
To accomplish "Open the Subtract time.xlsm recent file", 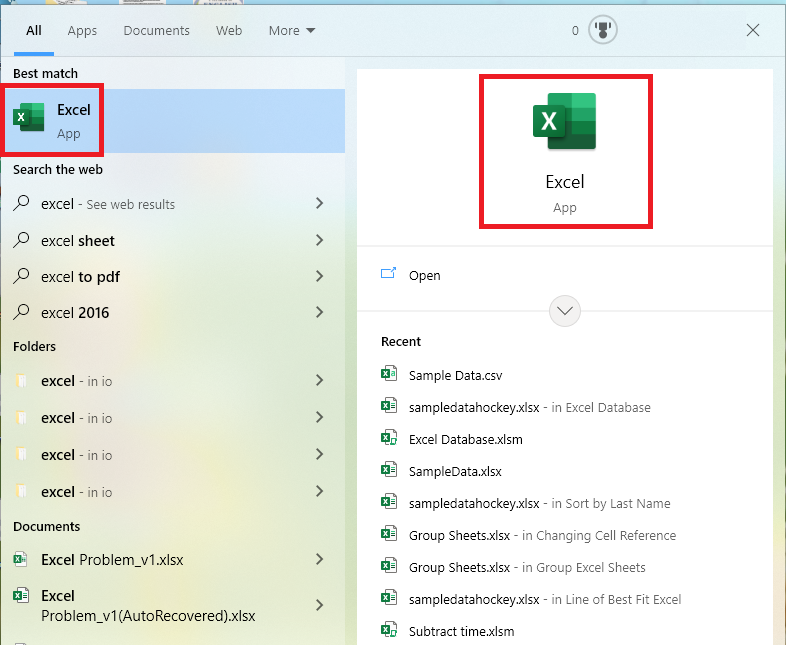I will 461,631.
